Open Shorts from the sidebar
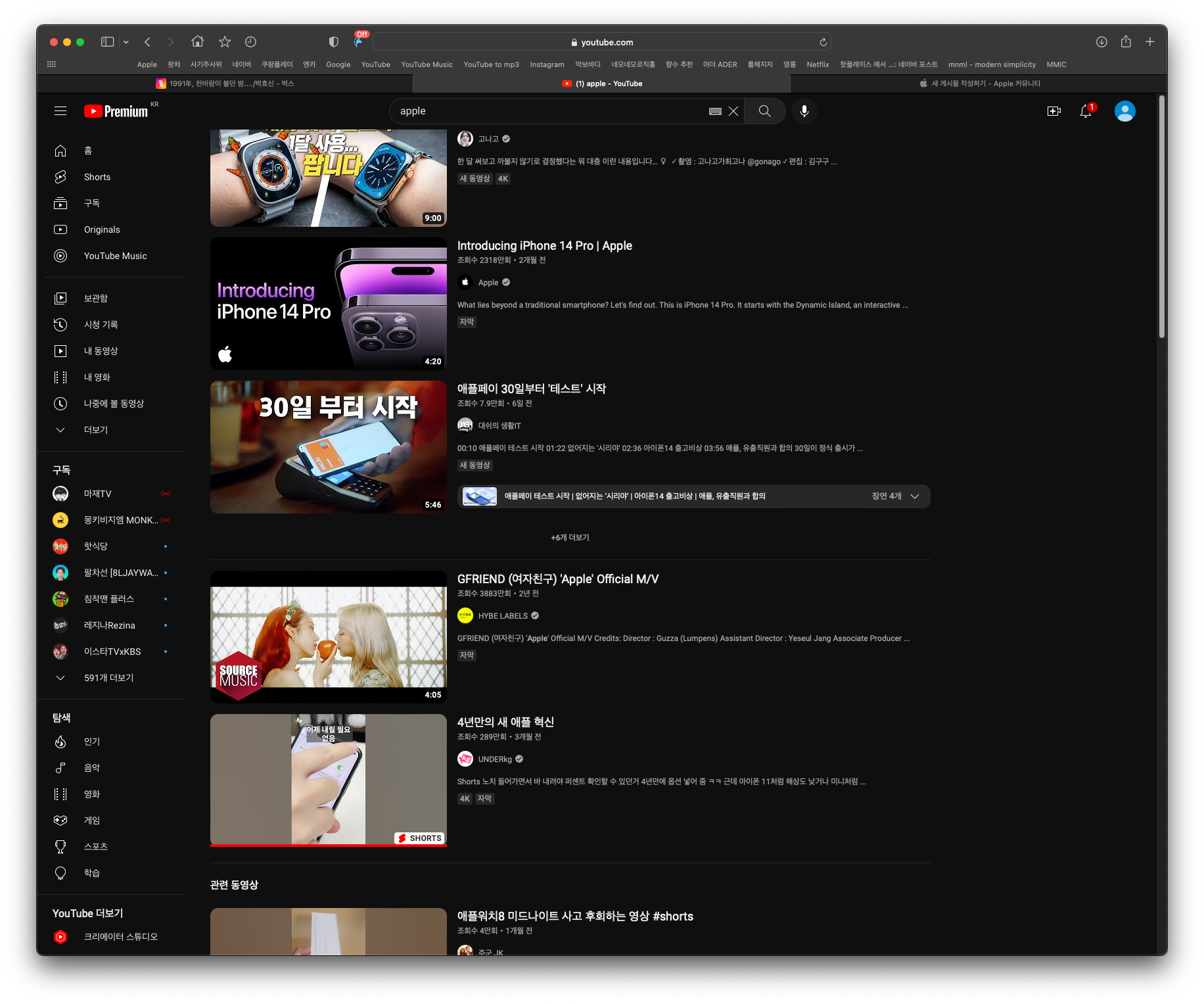The width and height of the screenshot is (1204, 1004). [x=97, y=177]
